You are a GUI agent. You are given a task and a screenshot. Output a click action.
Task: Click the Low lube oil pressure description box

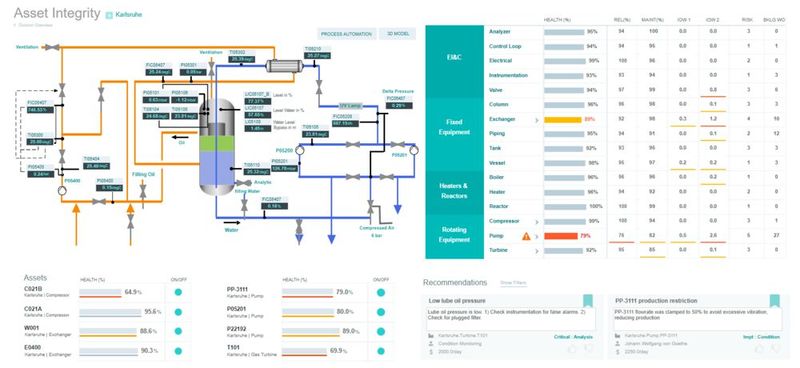(x=510, y=318)
